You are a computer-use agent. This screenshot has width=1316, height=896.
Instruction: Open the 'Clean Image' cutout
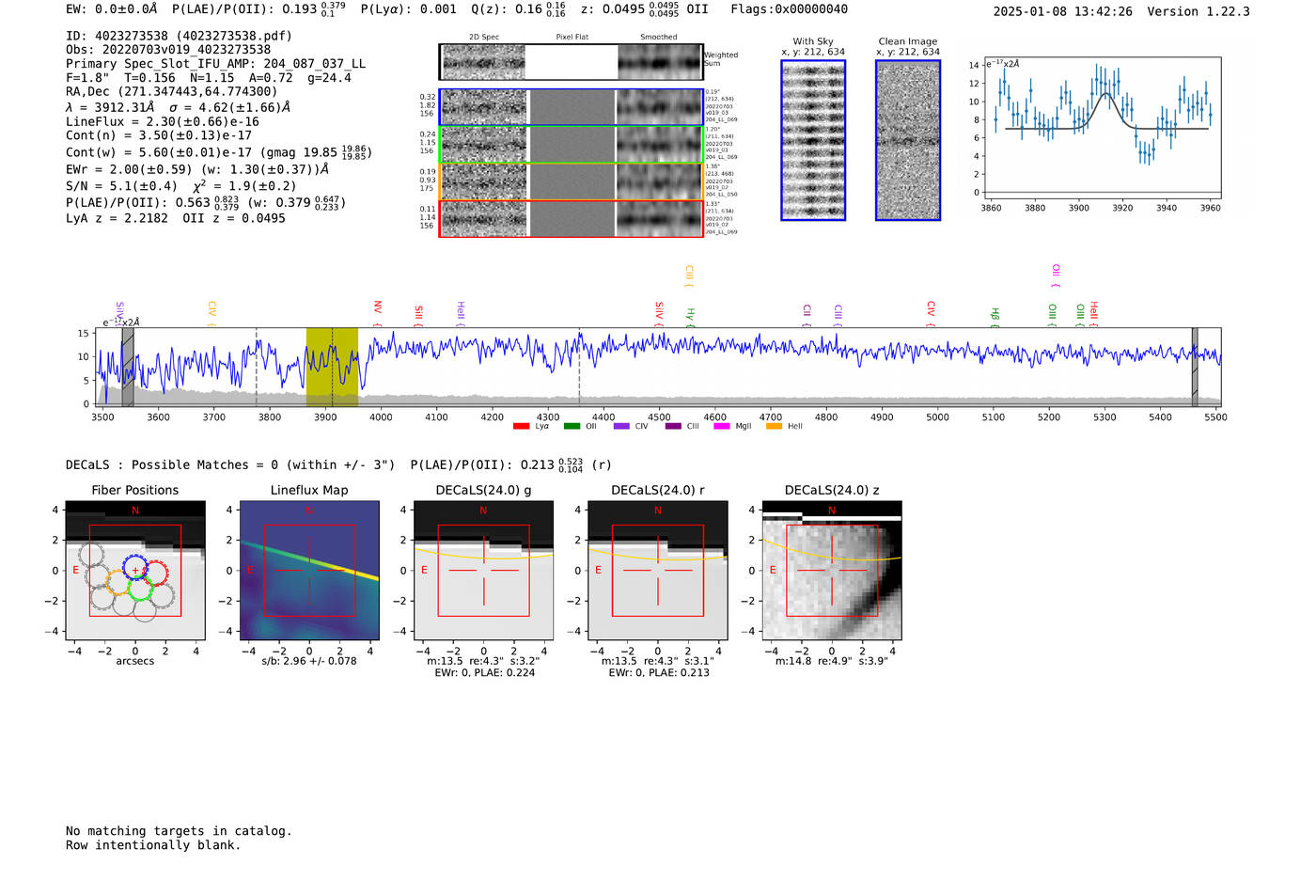(x=908, y=140)
